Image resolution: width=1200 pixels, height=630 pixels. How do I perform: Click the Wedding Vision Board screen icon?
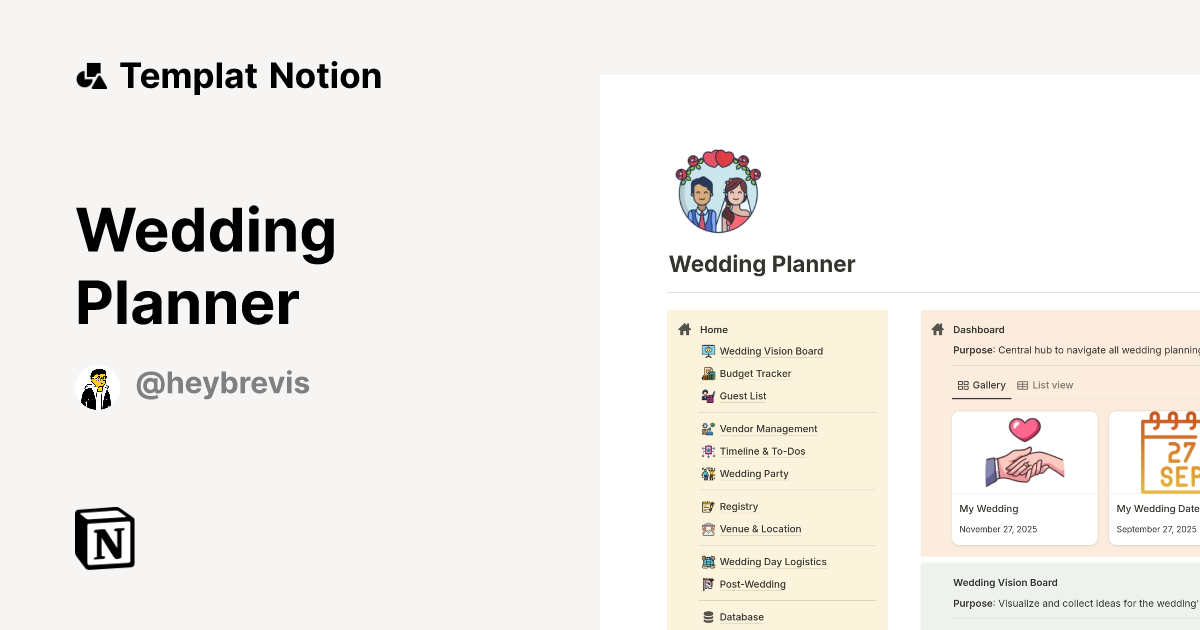coord(709,351)
